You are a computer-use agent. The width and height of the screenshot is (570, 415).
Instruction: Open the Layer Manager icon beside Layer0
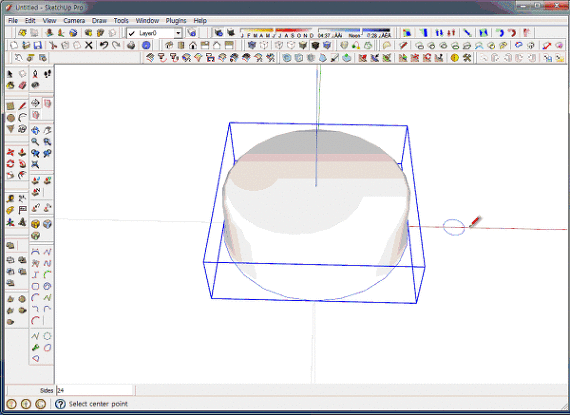coord(192,33)
